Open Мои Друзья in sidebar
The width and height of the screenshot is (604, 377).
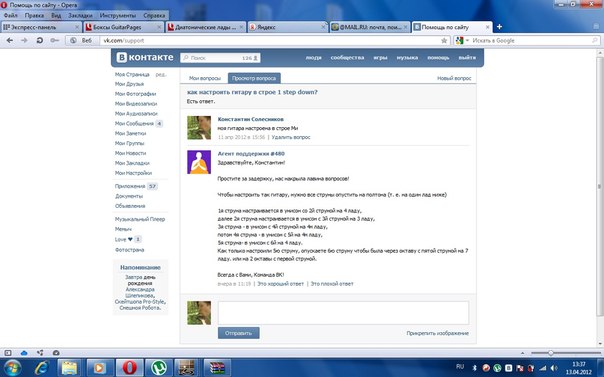(x=129, y=84)
